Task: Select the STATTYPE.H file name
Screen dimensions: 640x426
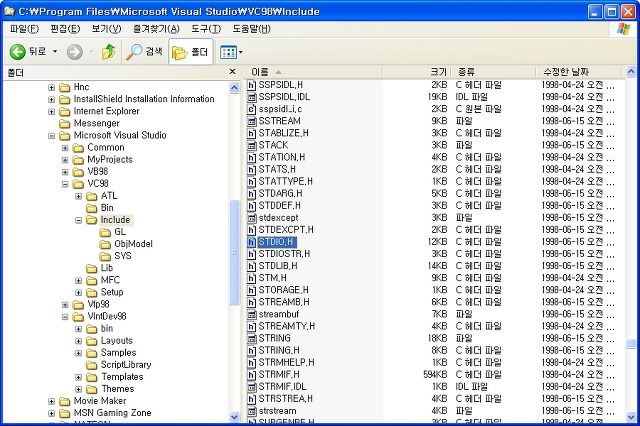Action: pyautogui.click(x=286, y=182)
